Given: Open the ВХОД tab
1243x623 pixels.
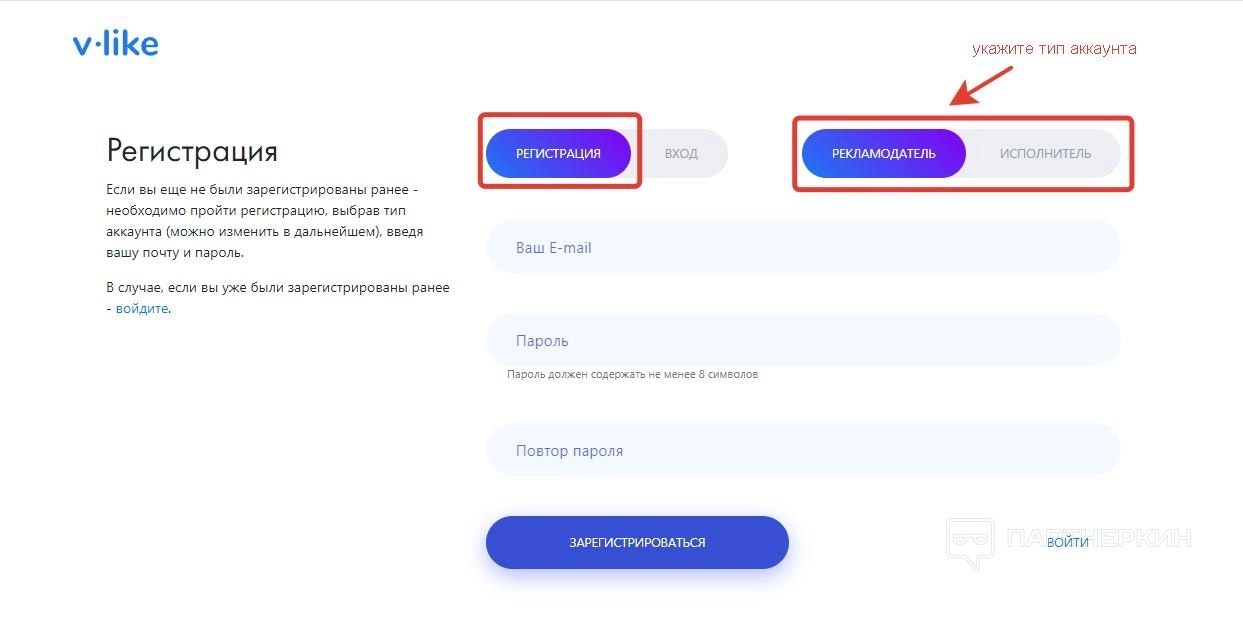Looking at the screenshot, I should tap(681, 154).
